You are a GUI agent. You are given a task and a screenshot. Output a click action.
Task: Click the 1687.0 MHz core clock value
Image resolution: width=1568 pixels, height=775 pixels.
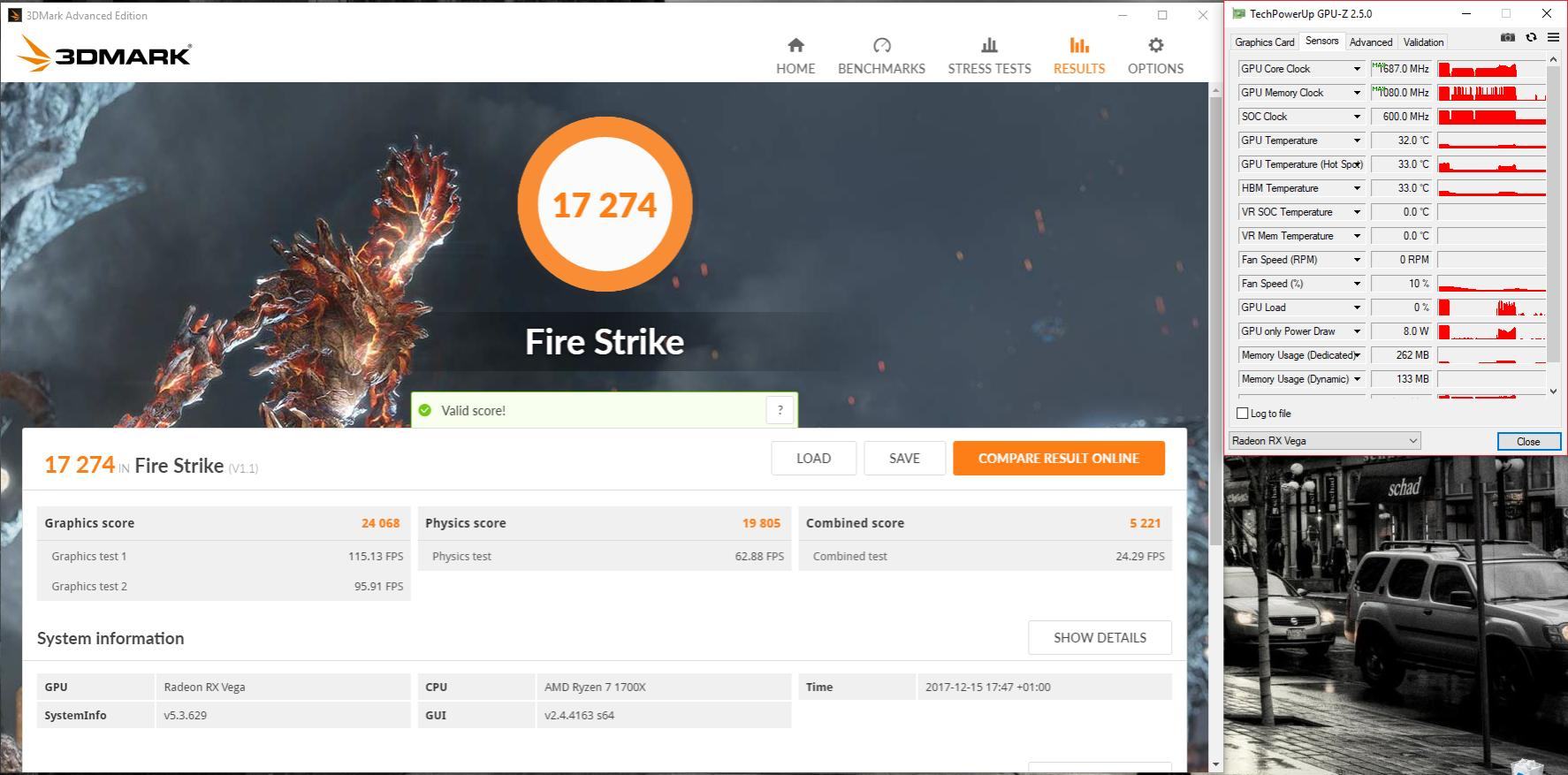tap(1401, 69)
